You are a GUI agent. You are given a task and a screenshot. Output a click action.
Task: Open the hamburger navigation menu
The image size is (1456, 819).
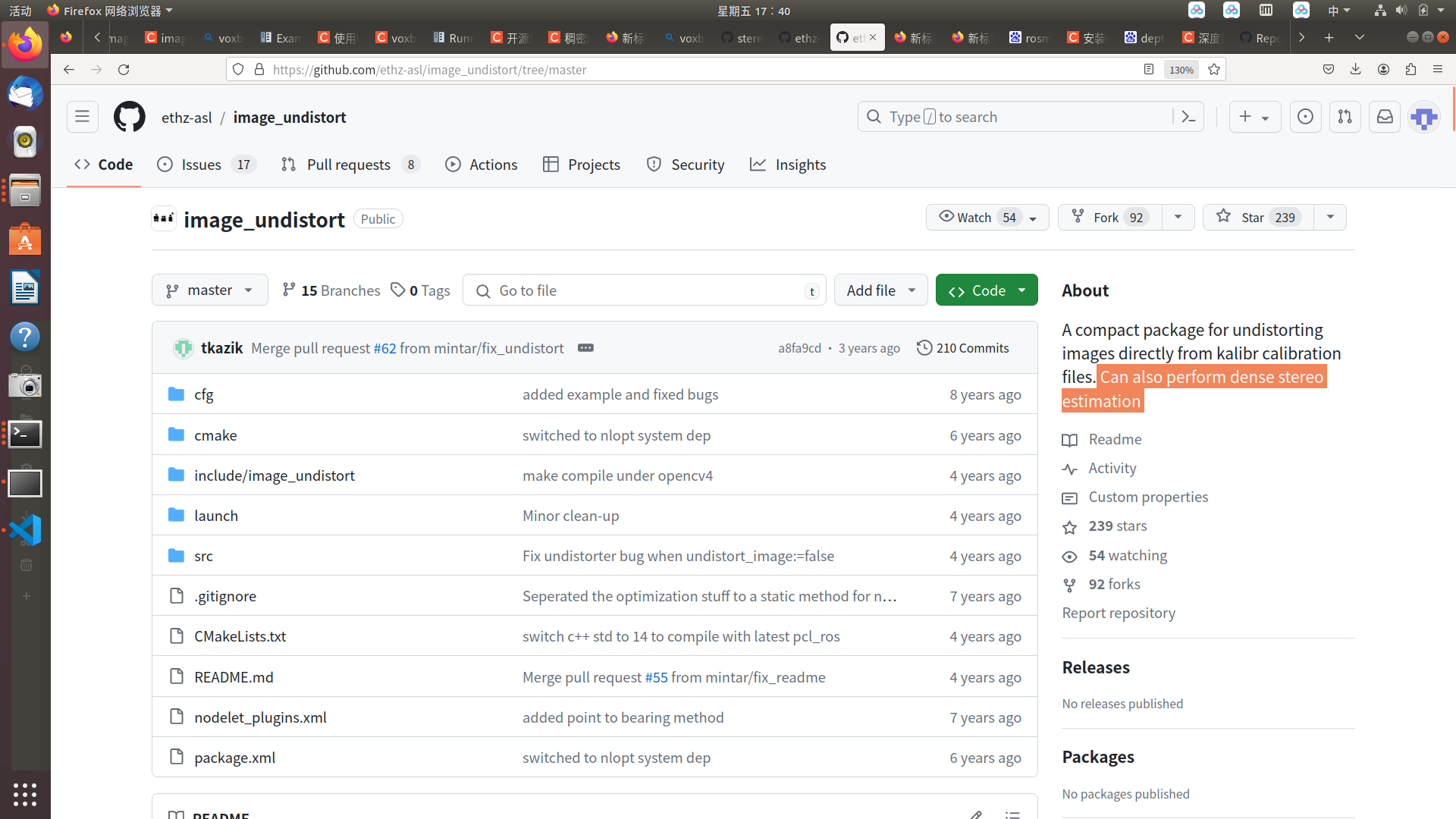pyautogui.click(x=82, y=117)
